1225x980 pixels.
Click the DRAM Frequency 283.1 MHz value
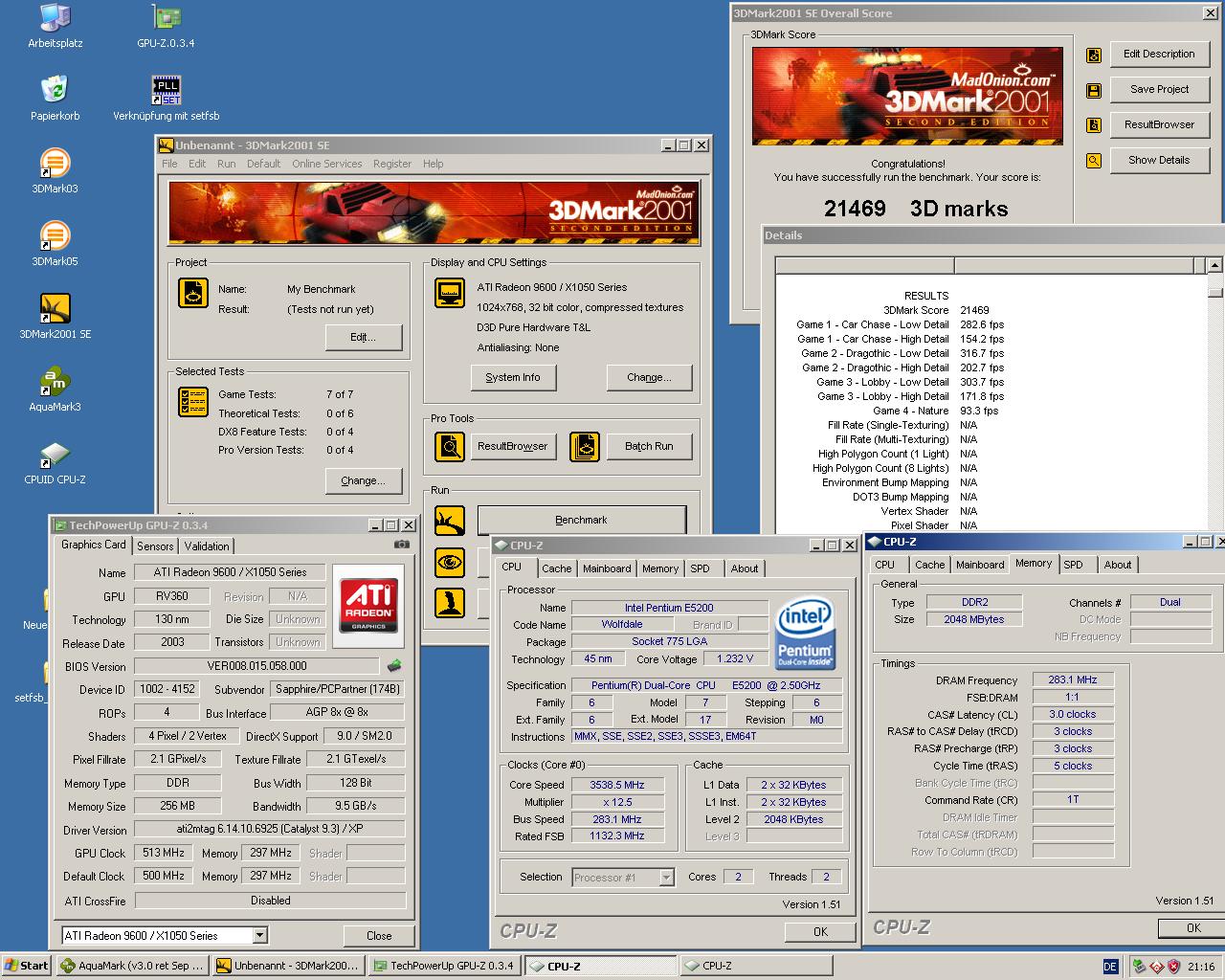1073,679
